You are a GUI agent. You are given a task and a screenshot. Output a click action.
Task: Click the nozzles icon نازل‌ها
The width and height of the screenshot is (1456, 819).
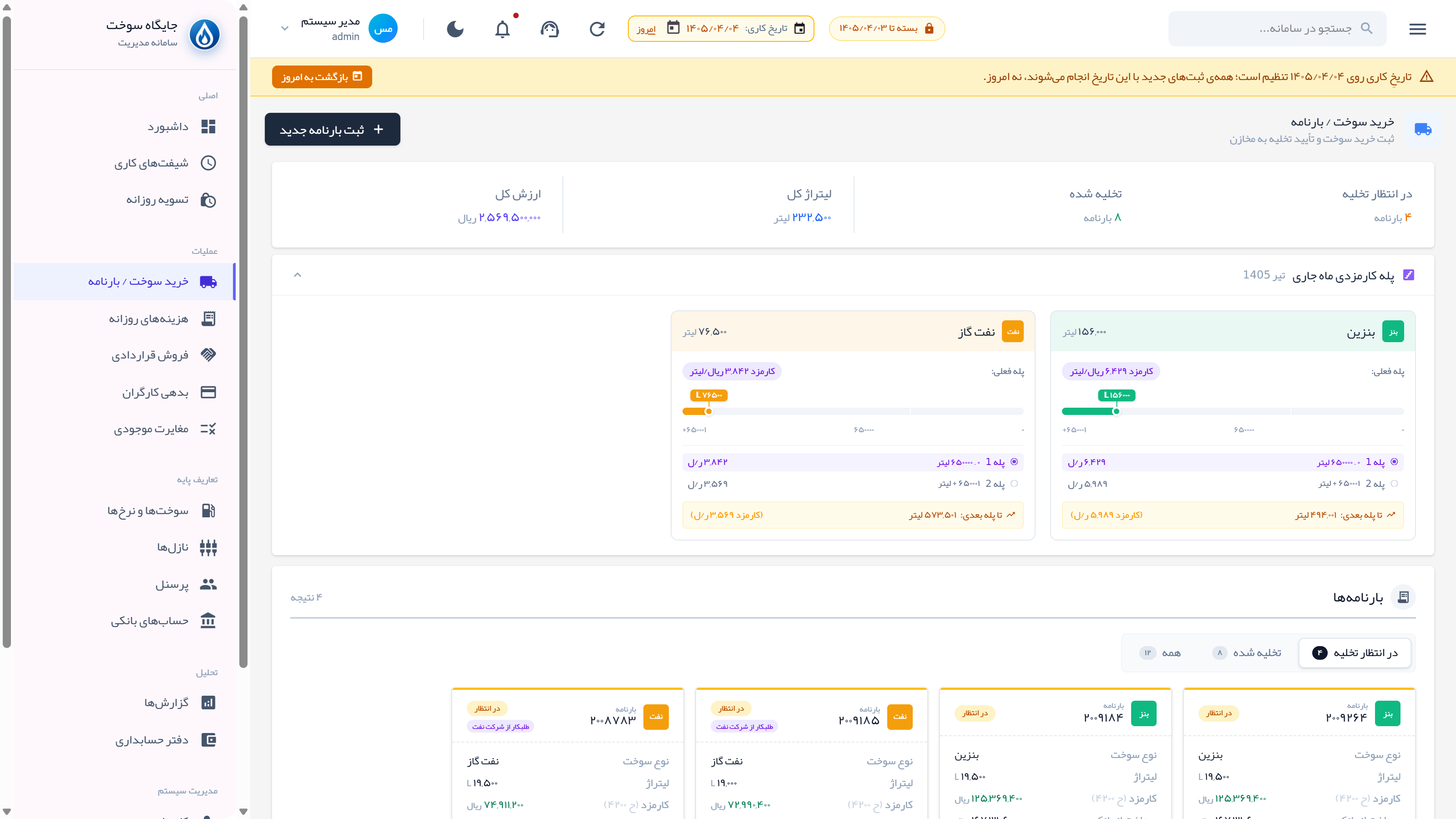click(x=208, y=547)
